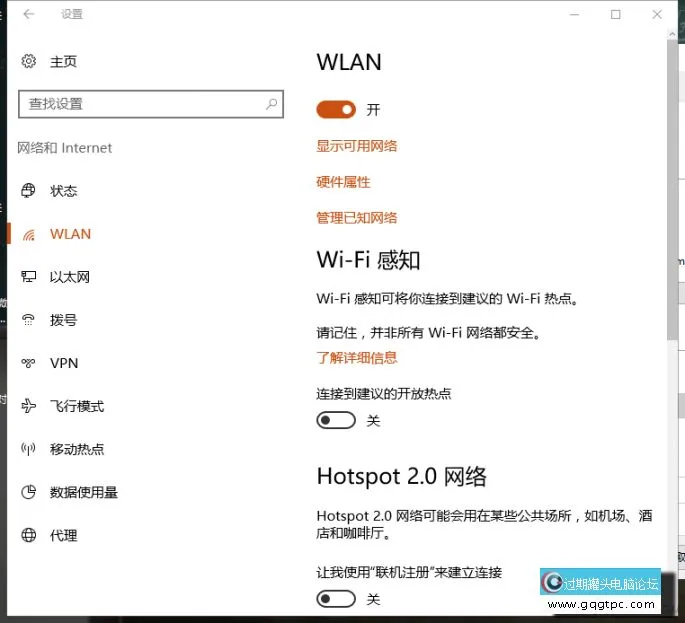Go to 以太网 settings

click(x=69, y=277)
